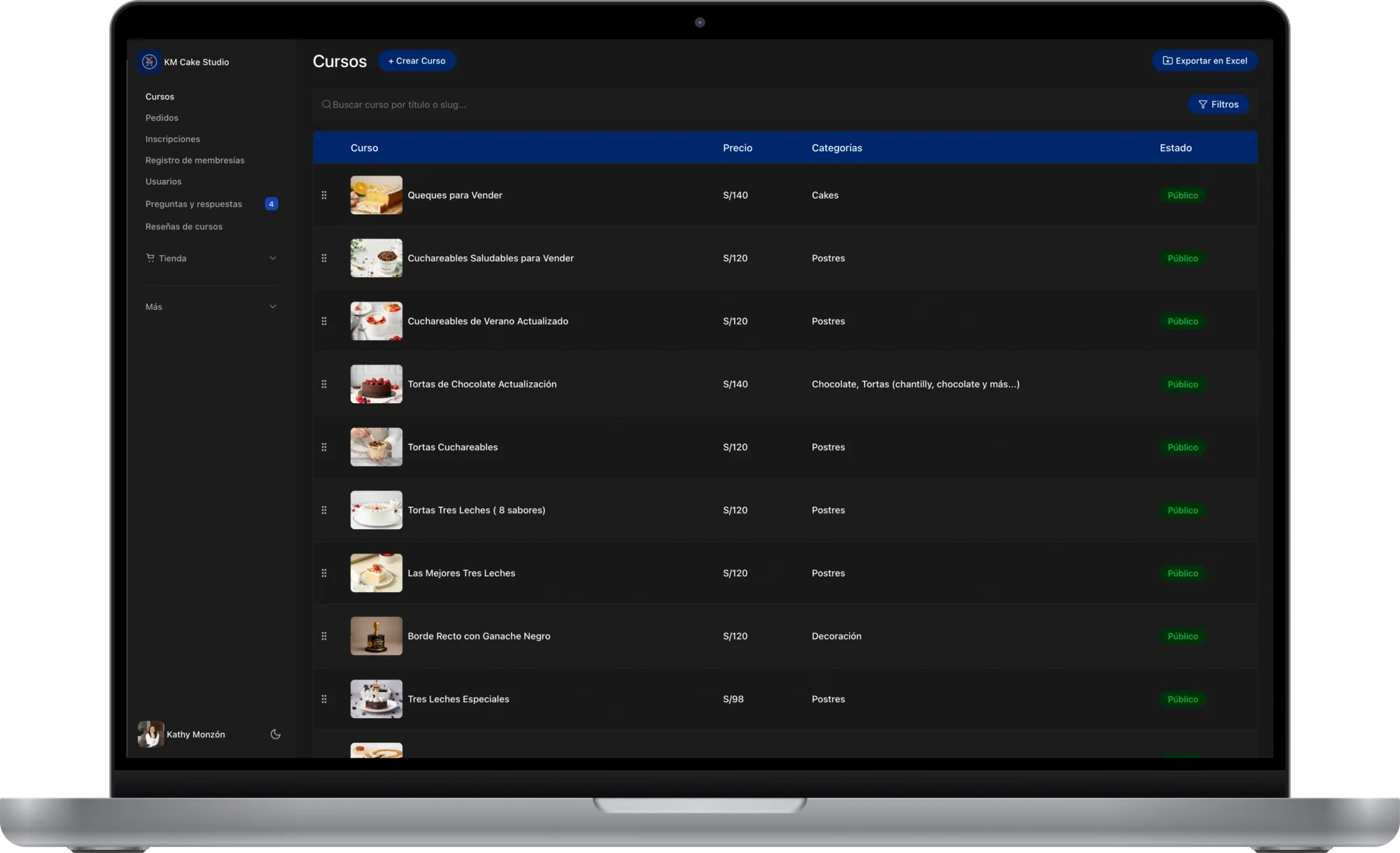This screenshot has height=853, width=1400.
Task: Click the Tortas de Chocolate Actualización title
Action: tap(482, 384)
